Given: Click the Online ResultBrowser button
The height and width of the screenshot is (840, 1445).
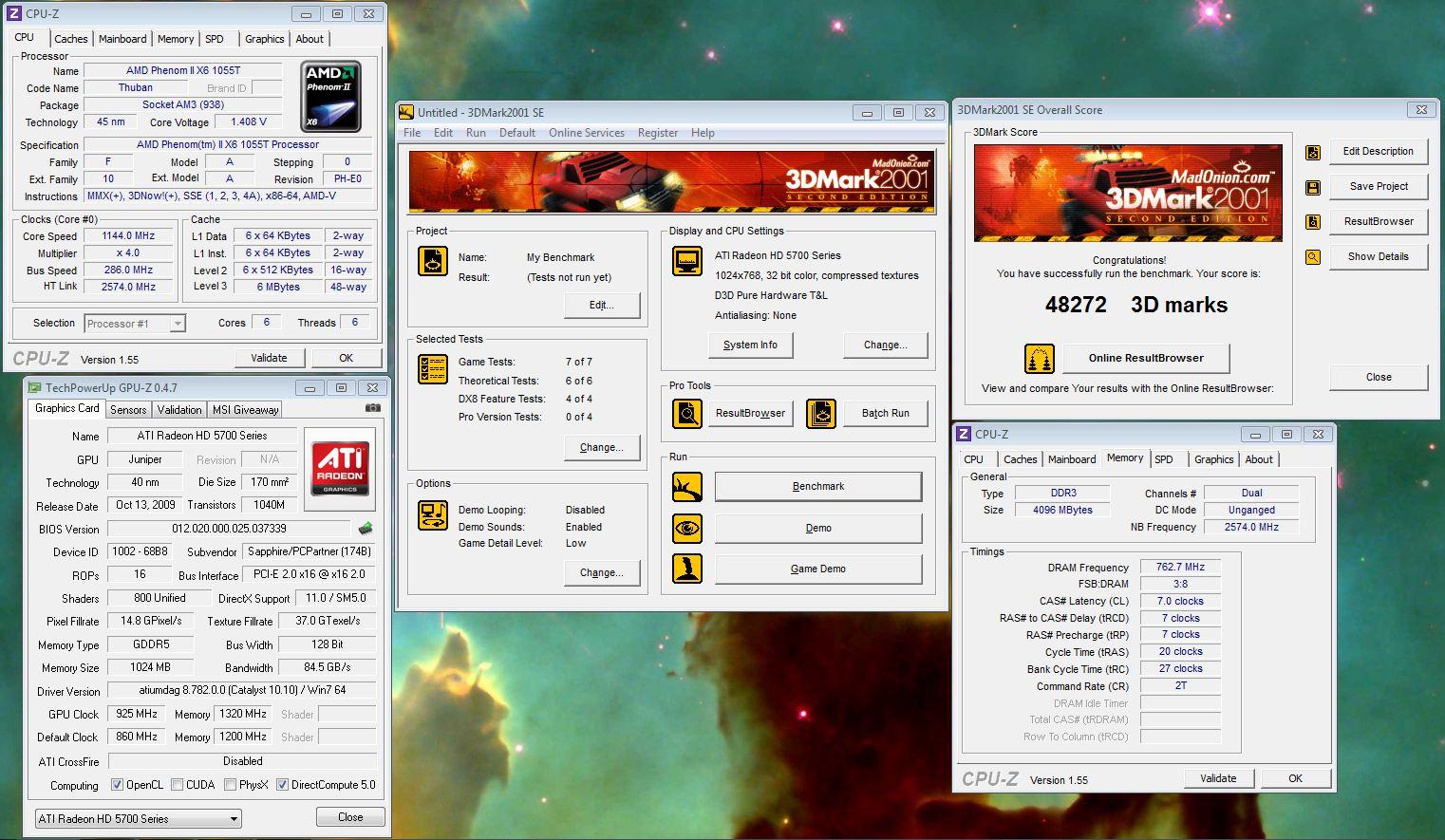Looking at the screenshot, I should pyautogui.click(x=1146, y=359).
